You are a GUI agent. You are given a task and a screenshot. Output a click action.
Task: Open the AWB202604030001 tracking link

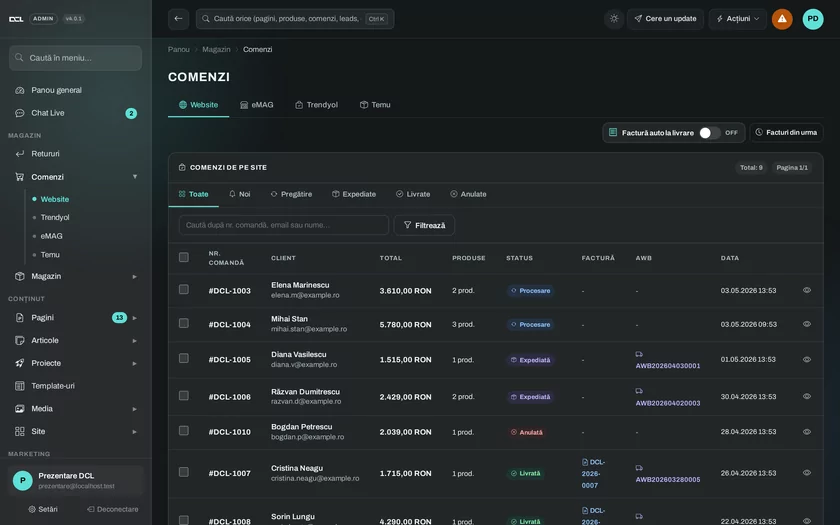(x=668, y=366)
